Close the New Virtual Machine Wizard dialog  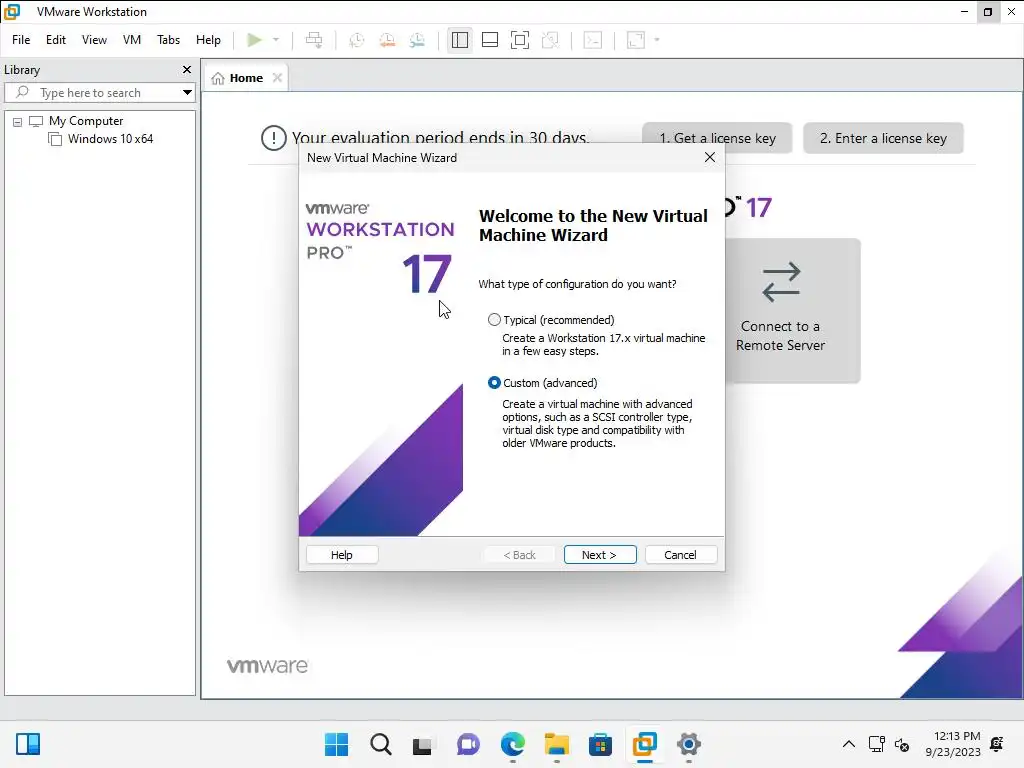tap(710, 157)
